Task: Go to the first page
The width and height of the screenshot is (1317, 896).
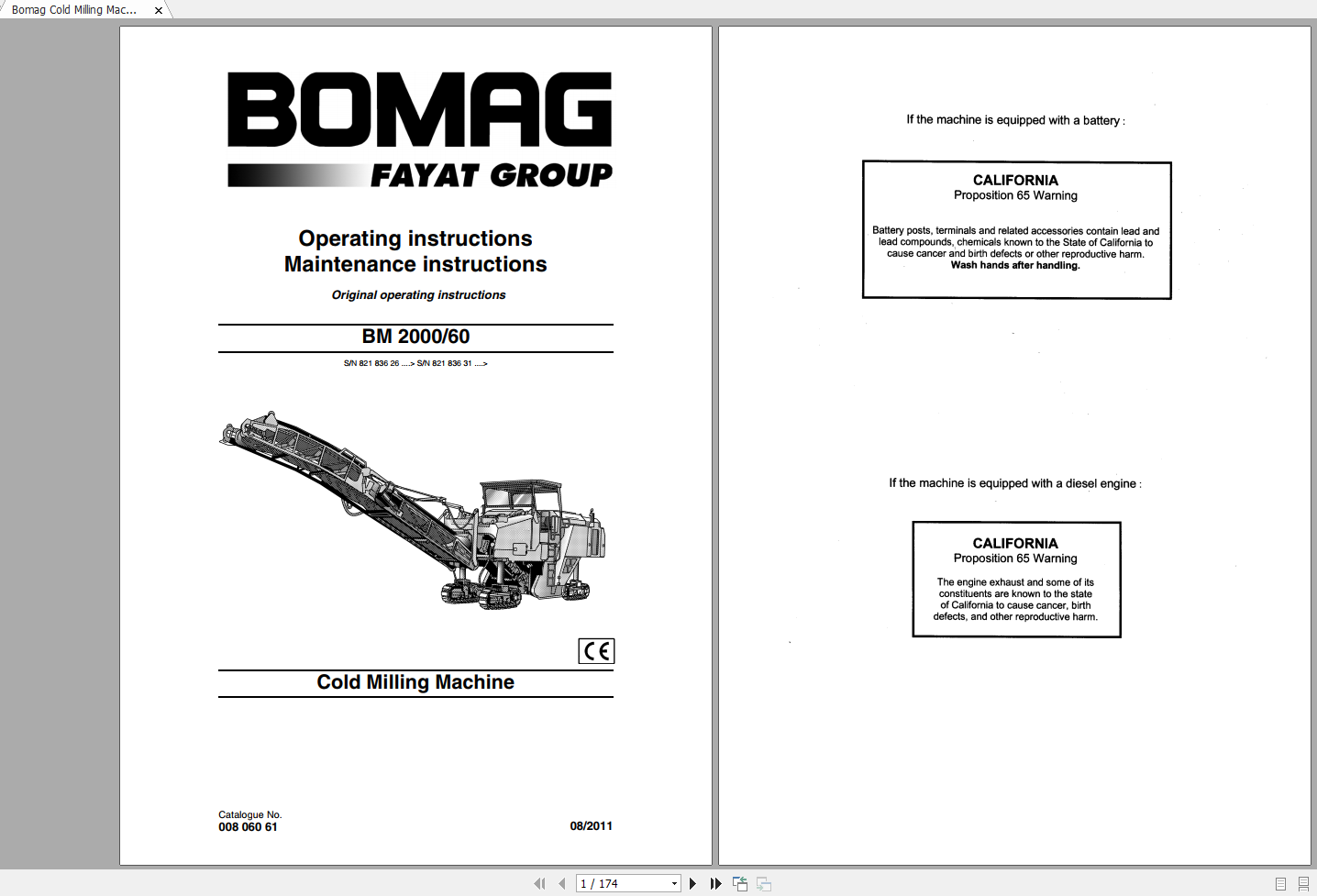Action: click(x=539, y=884)
